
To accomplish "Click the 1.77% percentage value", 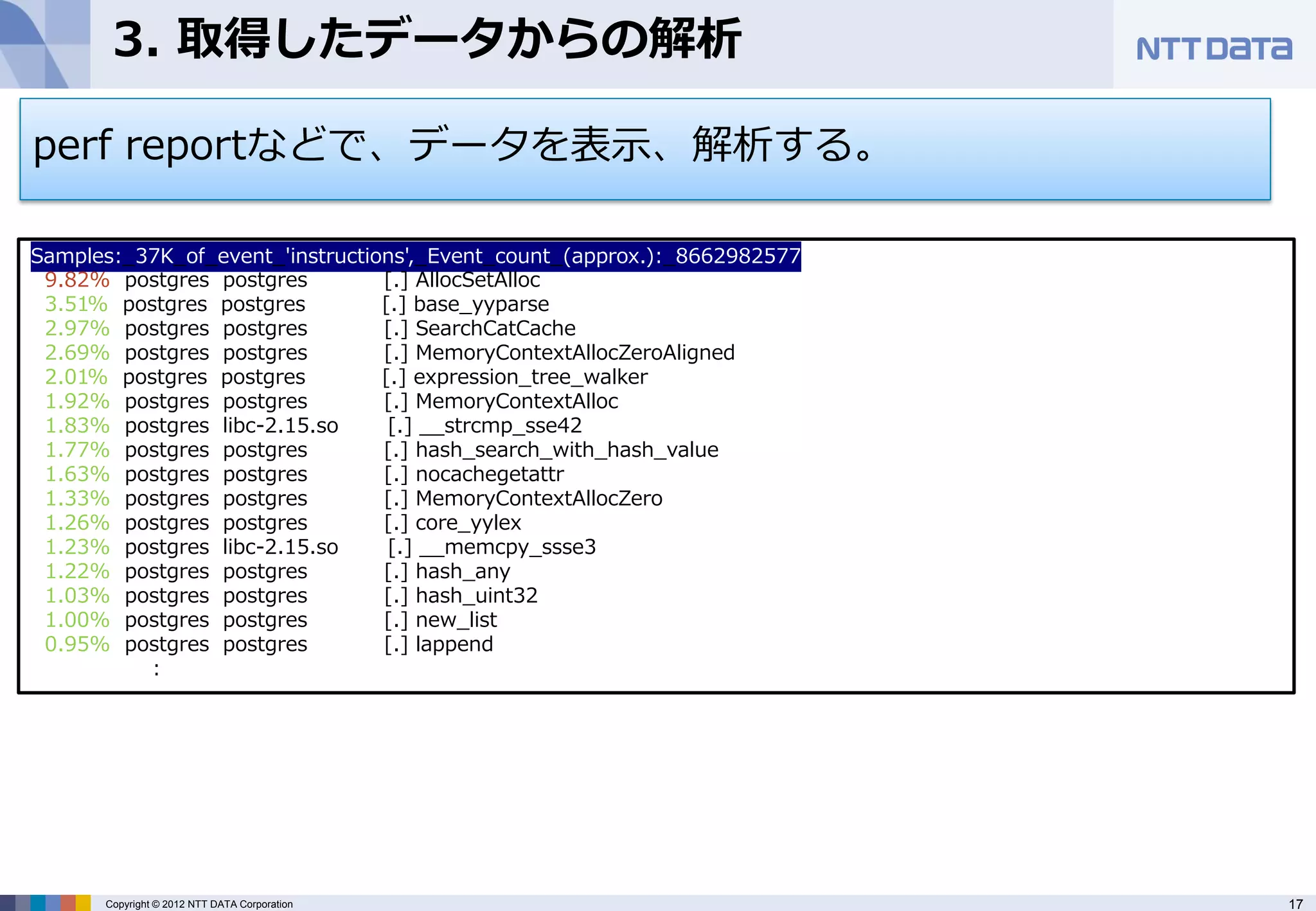I will (77, 450).
